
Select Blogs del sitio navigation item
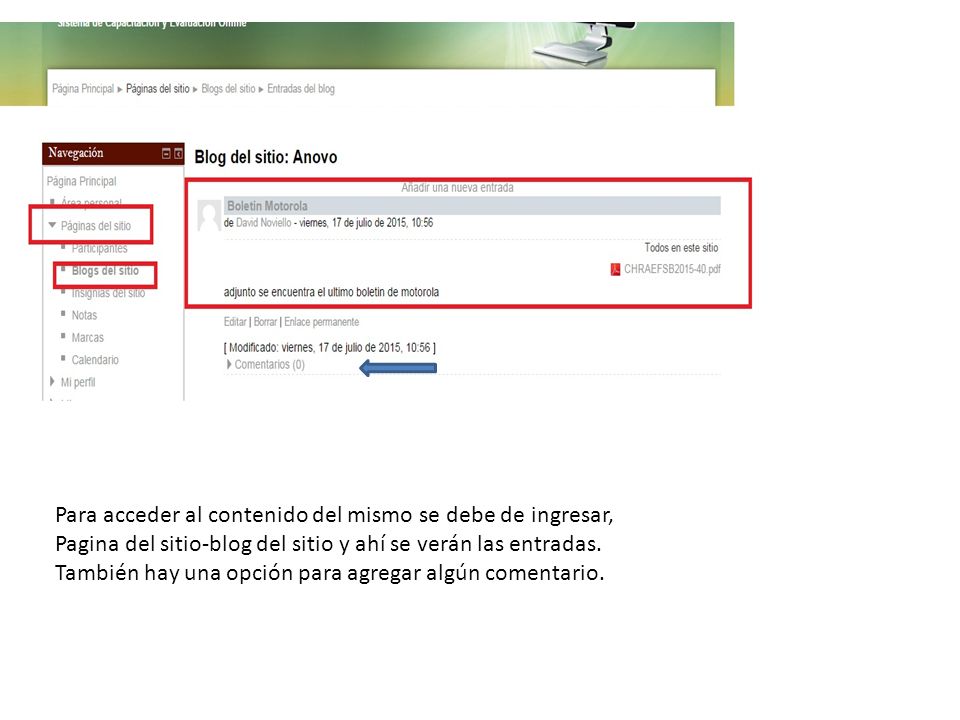[x=105, y=271]
